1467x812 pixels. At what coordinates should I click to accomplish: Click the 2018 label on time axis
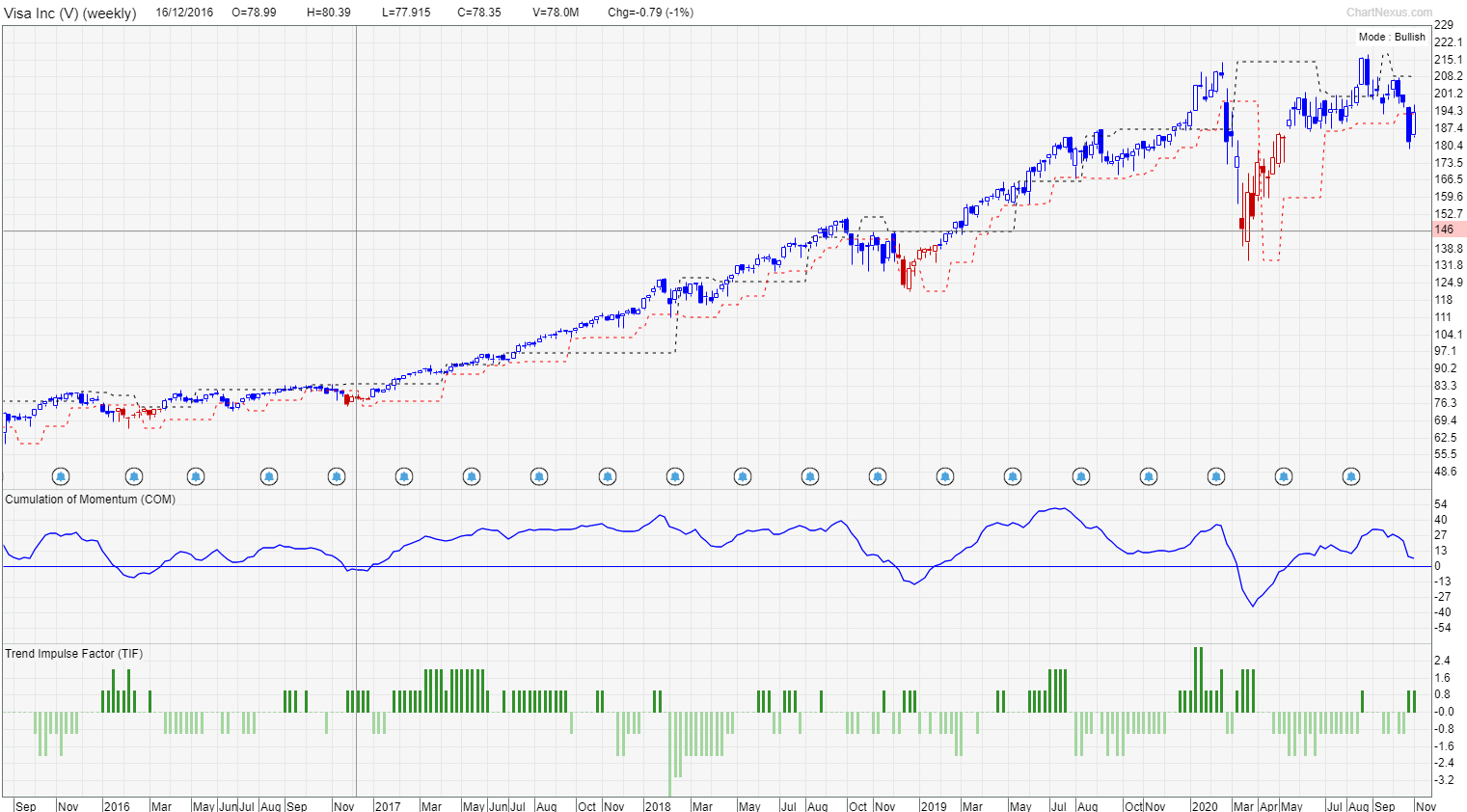pyautogui.click(x=658, y=806)
